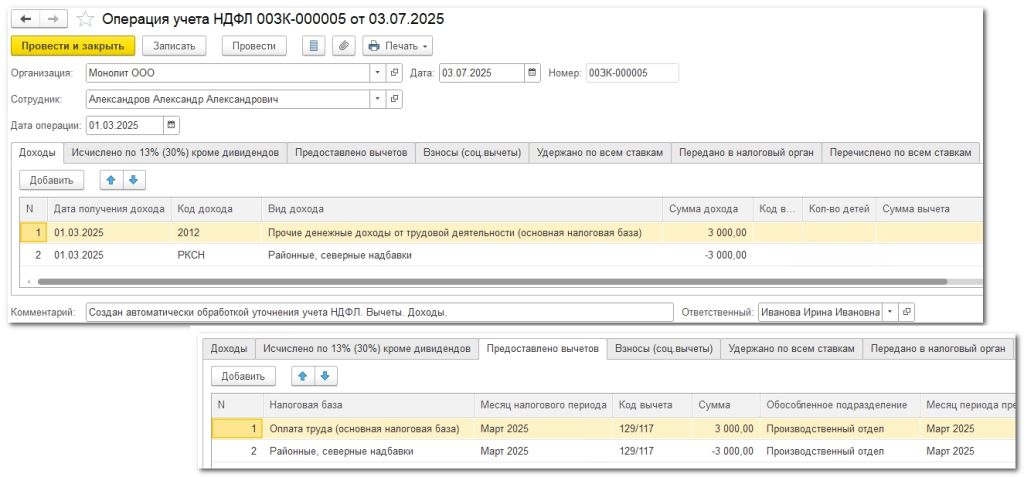Click the Месяц налогового периода column header

tap(544, 405)
